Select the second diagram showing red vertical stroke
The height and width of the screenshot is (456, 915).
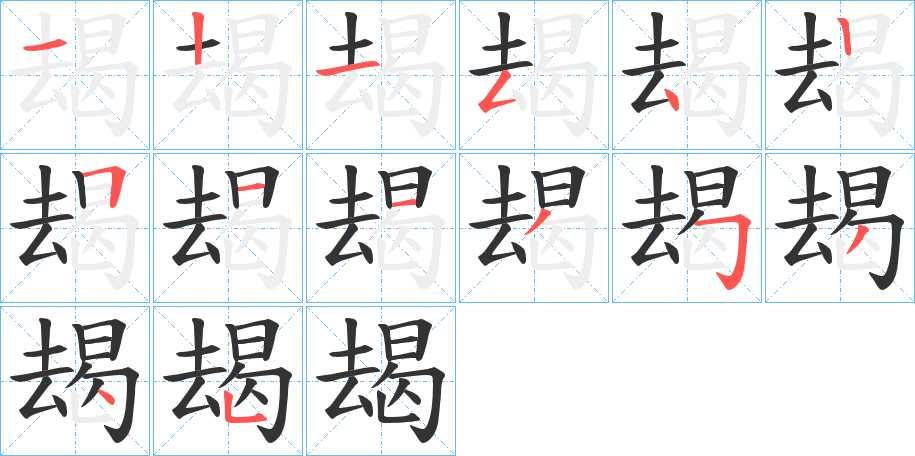click(228, 75)
